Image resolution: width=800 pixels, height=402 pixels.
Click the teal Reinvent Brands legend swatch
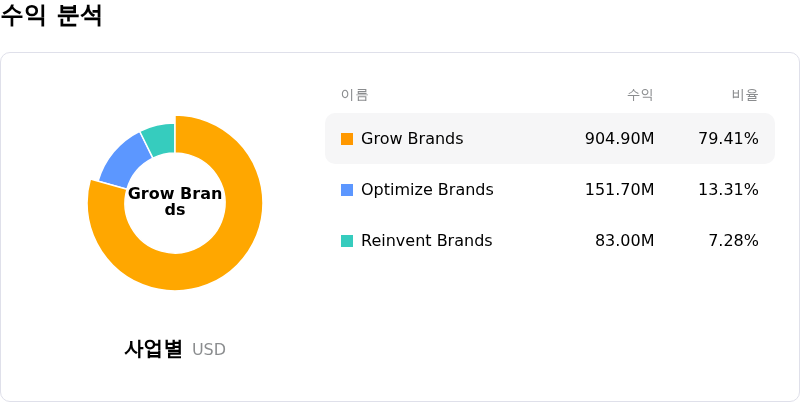point(347,241)
